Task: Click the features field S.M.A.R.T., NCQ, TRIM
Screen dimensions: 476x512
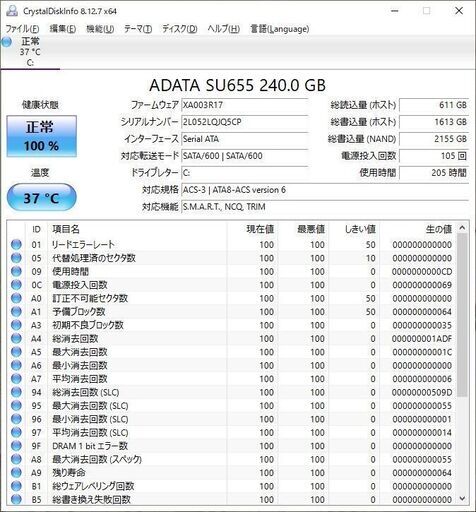Action: tap(325, 207)
